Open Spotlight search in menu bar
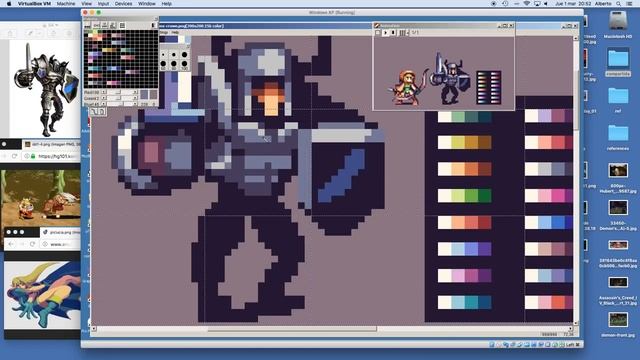 point(619,4)
